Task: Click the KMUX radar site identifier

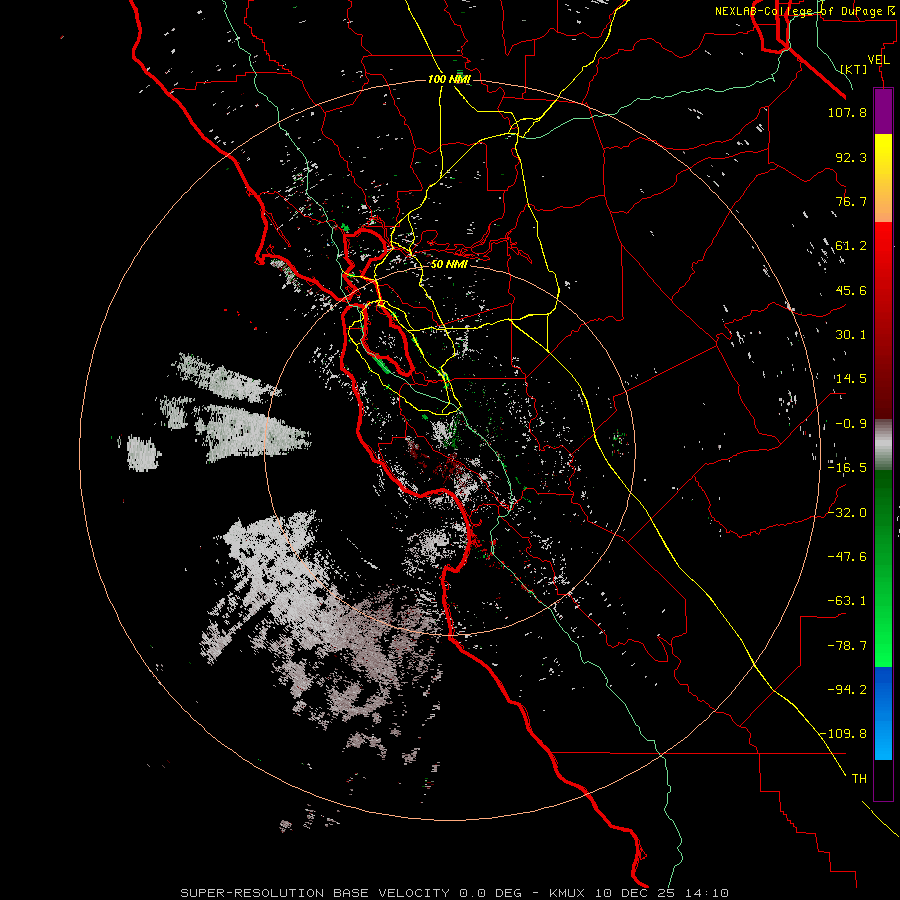Action: (x=569, y=893)
